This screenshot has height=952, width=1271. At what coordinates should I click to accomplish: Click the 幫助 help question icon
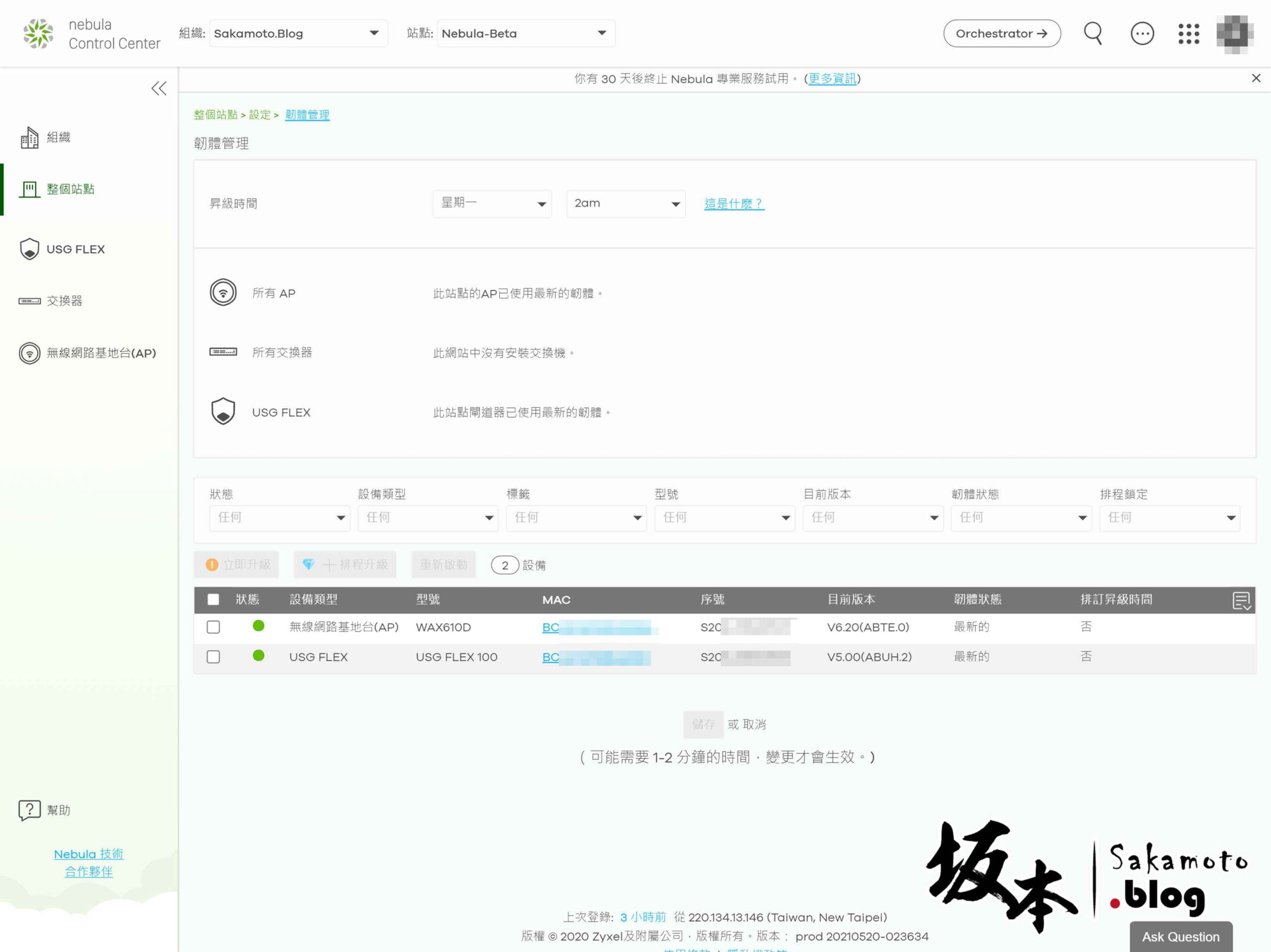(29, 810)
